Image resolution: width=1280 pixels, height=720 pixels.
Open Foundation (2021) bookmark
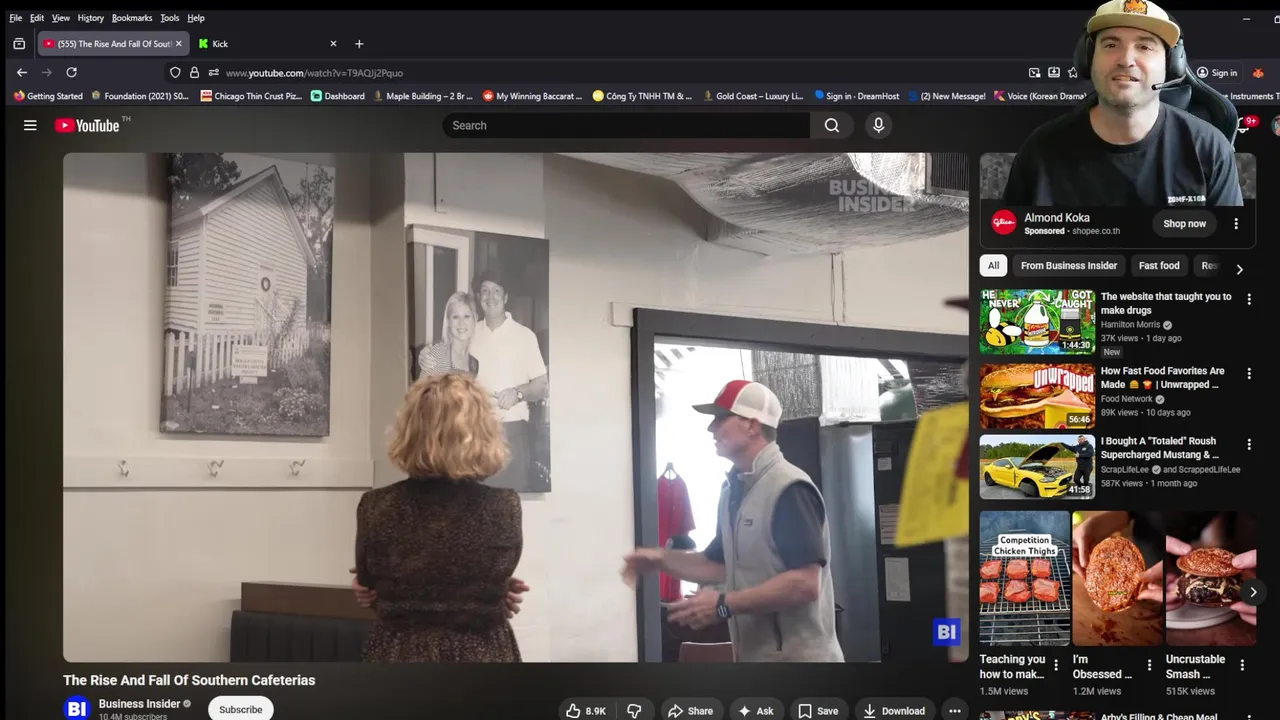(140, 96)
